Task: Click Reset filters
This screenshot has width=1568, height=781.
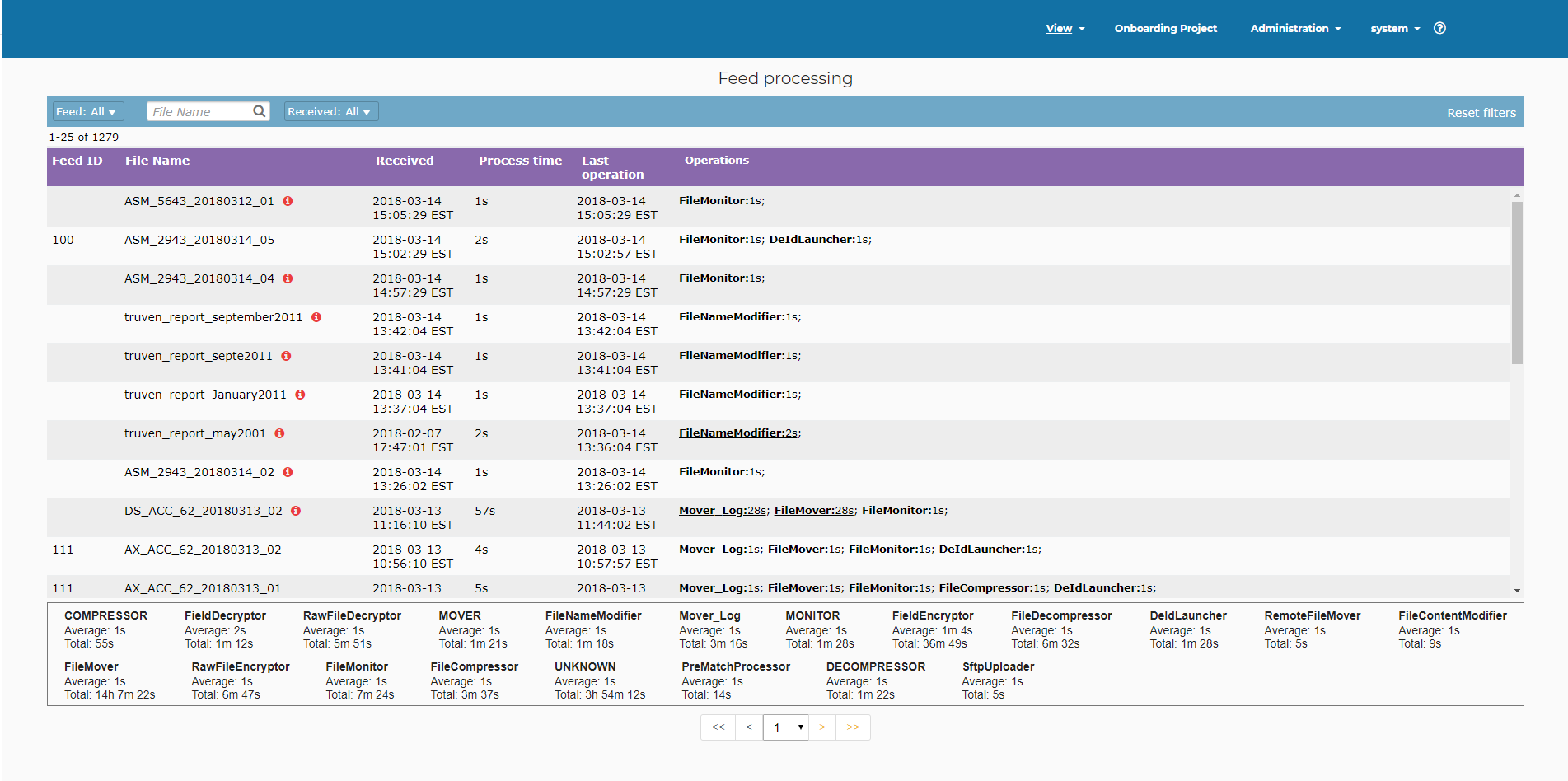Action: (1481, 113)
